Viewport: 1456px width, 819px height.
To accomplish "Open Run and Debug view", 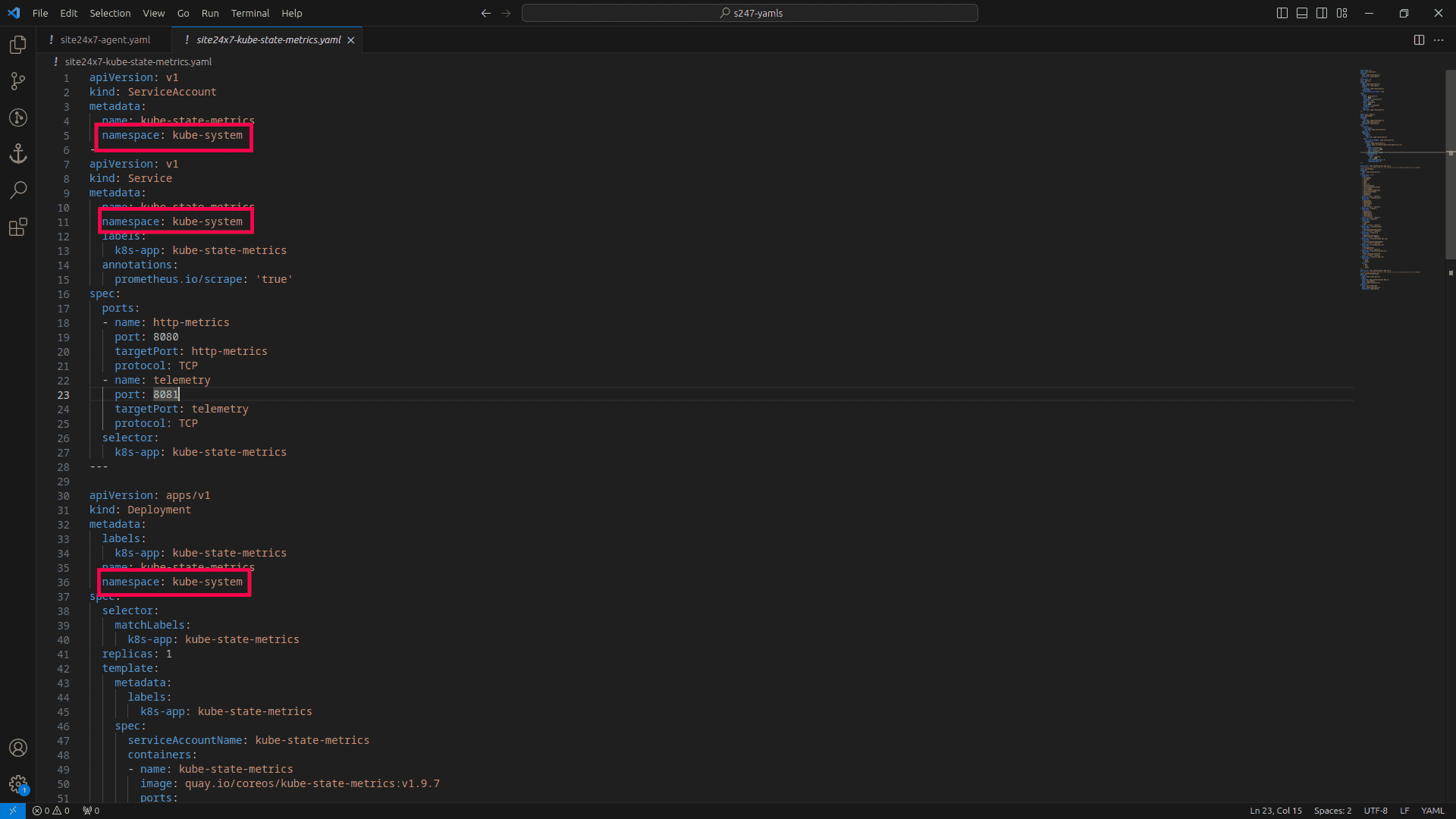I will pyautogui.click(x=18, y=118).
